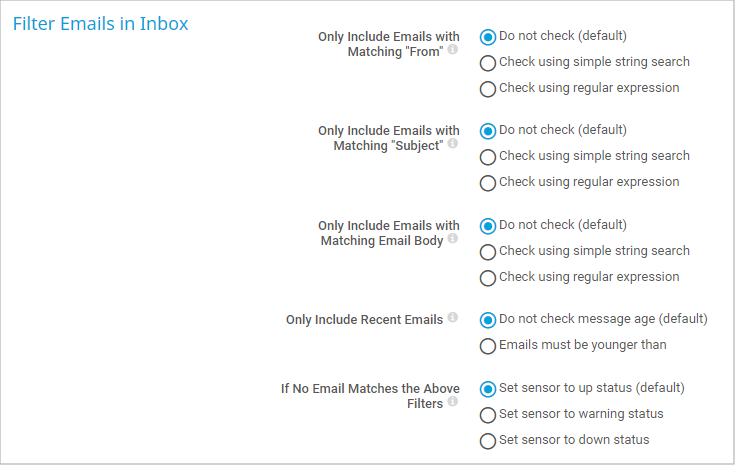Choose Set sensor to down status
This screenshot has width=735, height=465.
point(488,441)
